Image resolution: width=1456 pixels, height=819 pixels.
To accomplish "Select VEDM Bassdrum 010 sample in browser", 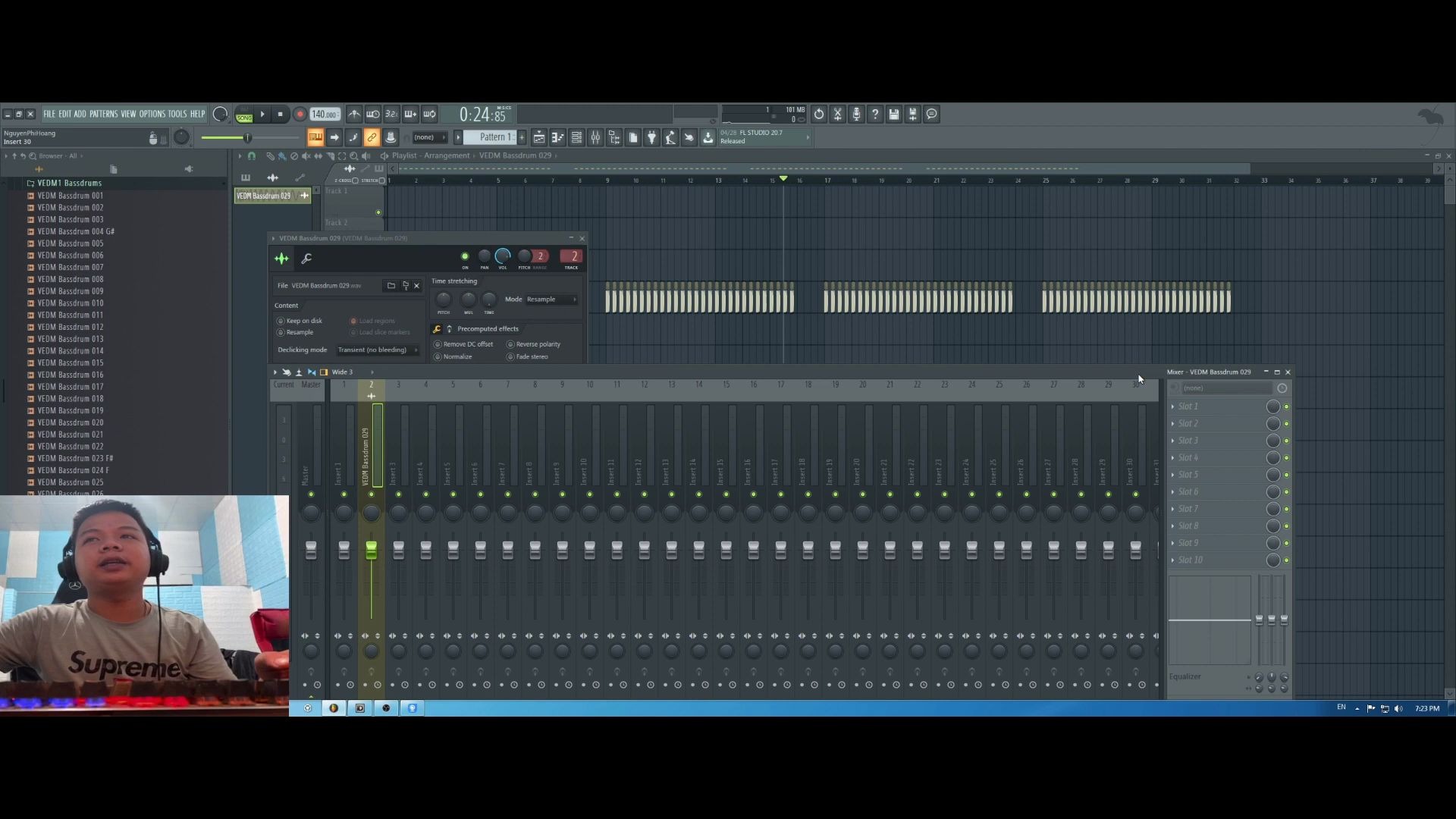I will point(70,303).
